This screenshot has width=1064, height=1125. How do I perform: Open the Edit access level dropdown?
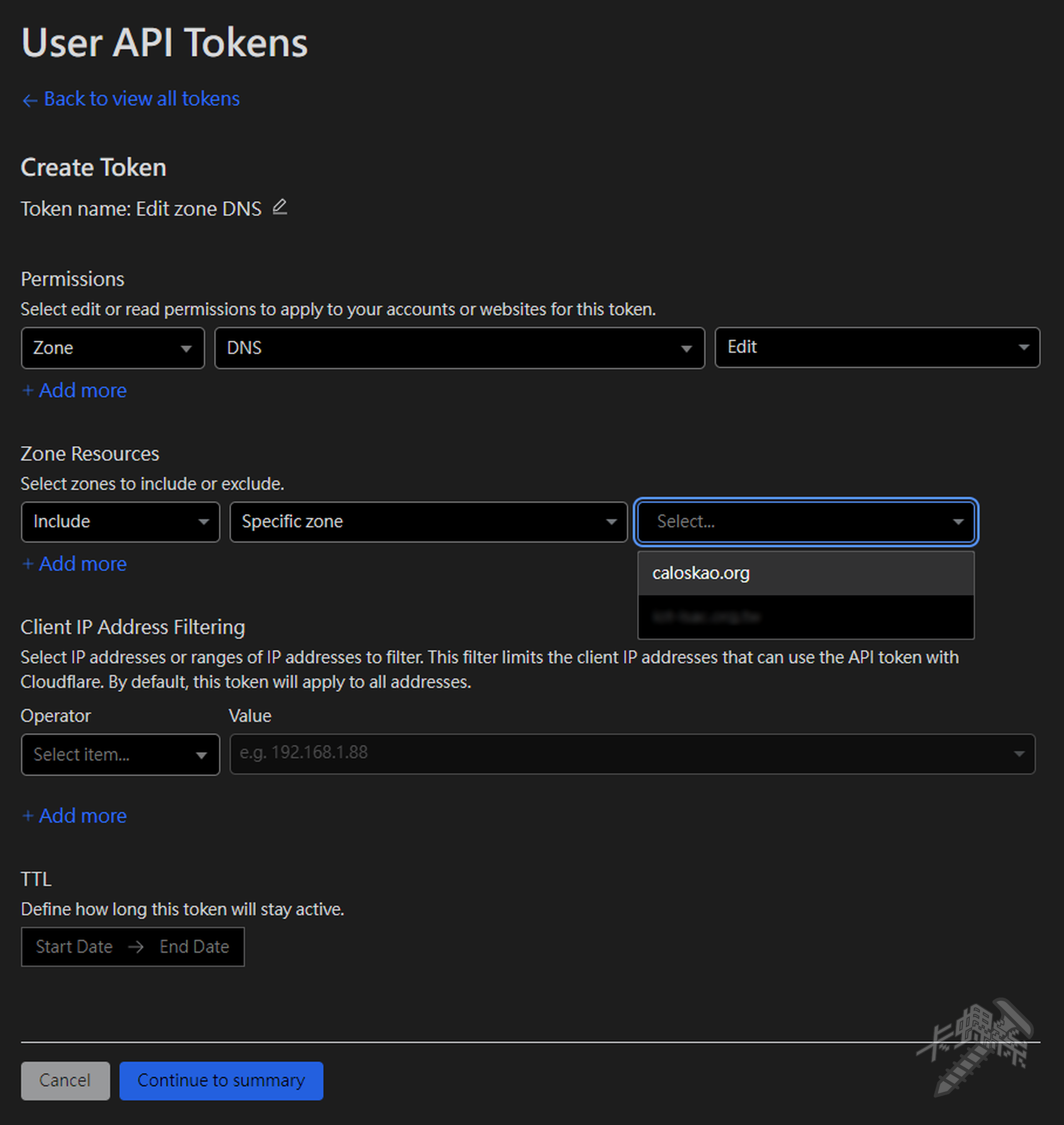[876, 347]
